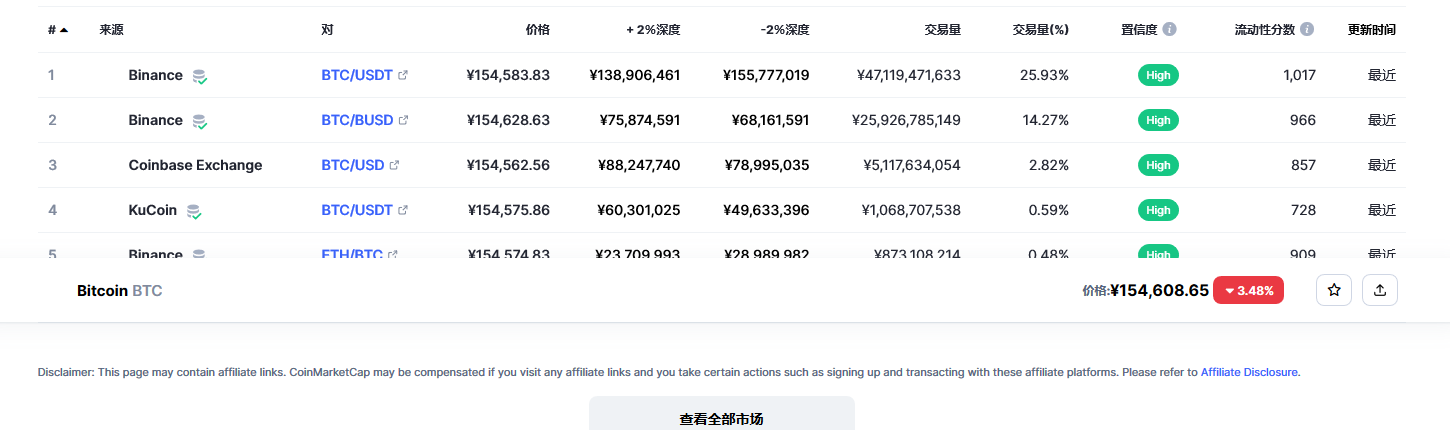Open the KuCoin BTC/USDT pair link
Image resolution: width=1450 pixels, height=430 pixels.
click(x=357, y=210)
